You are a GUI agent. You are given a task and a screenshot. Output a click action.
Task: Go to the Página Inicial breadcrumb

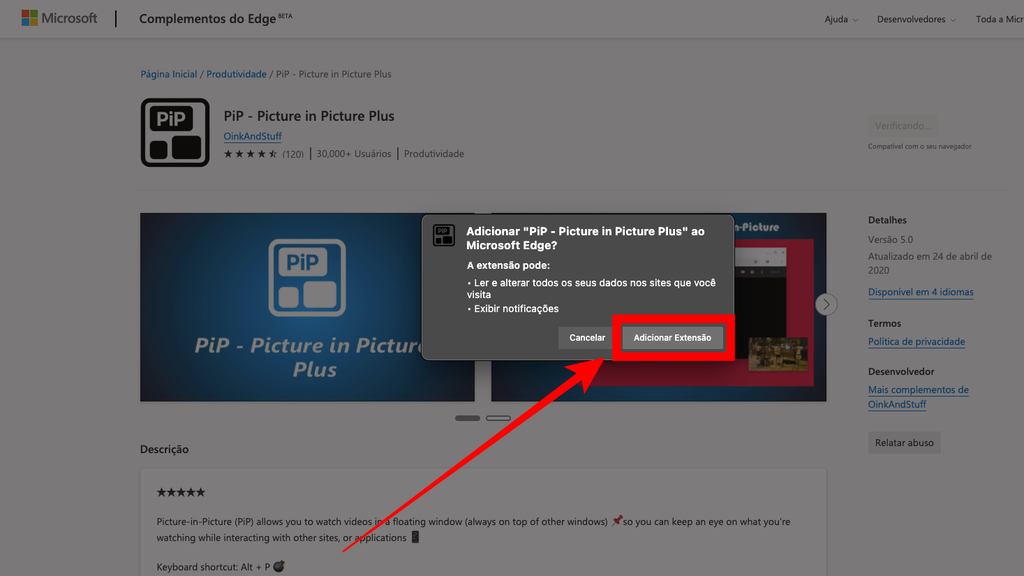pyautogui.click(x=168, y=74)
